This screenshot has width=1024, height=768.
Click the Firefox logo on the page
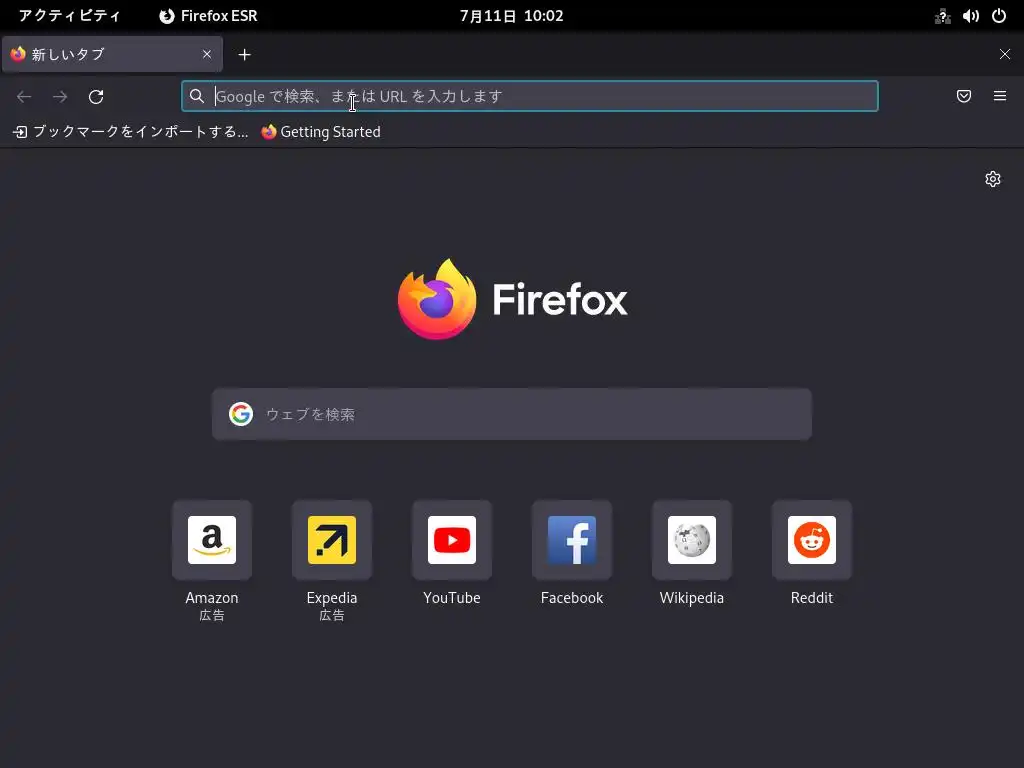(x=513, y=299)
